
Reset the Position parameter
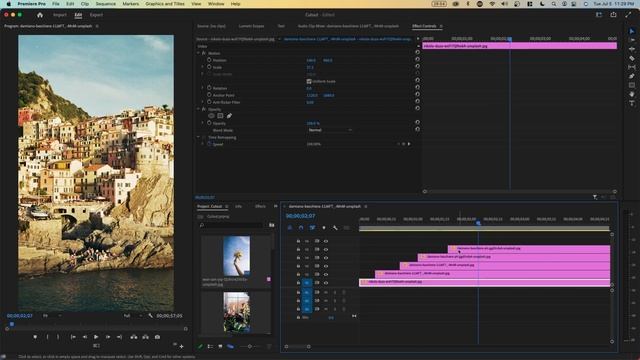tap(417, 60)
